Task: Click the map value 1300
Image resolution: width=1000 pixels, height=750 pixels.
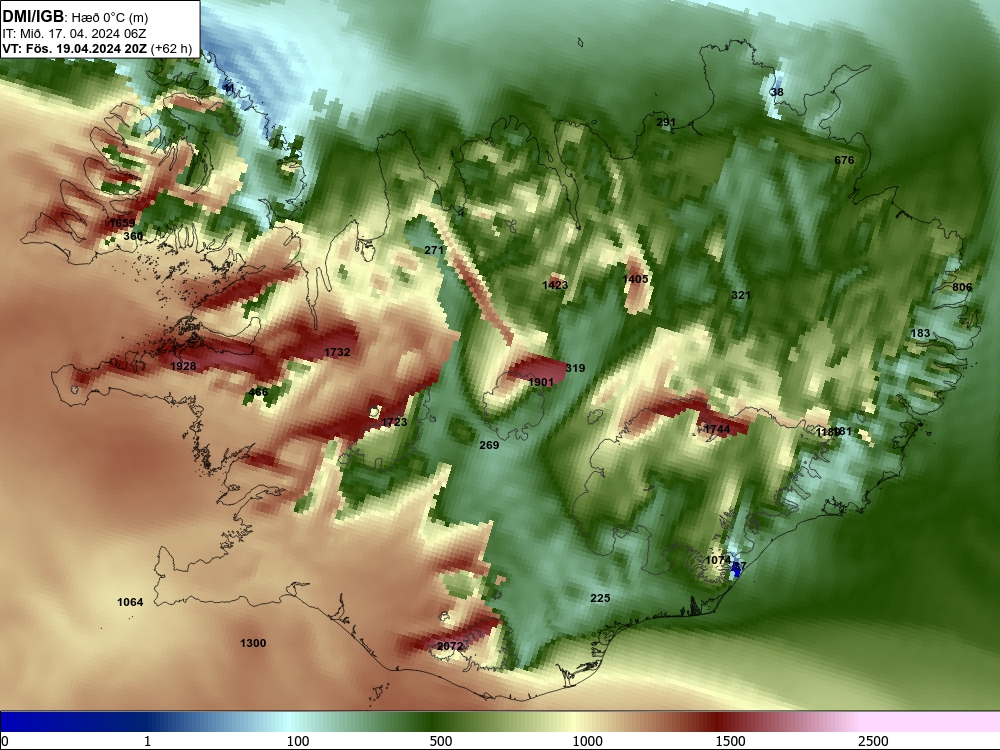Action: pyautogui.click(x=253, y=643)
